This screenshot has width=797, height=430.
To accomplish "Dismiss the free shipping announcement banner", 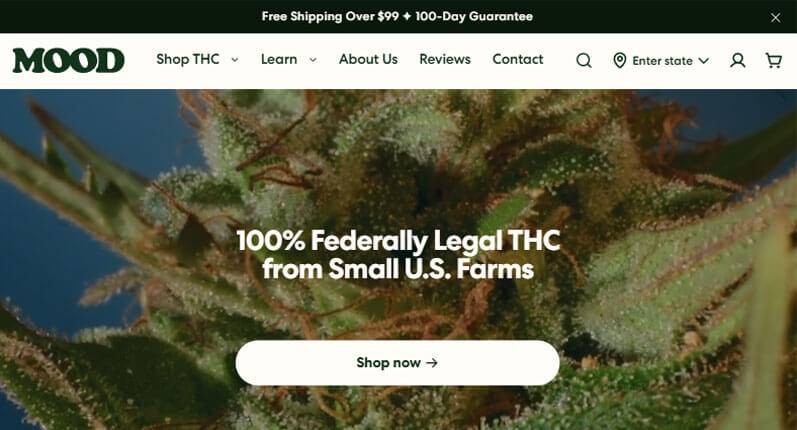I will coord(775,18).
